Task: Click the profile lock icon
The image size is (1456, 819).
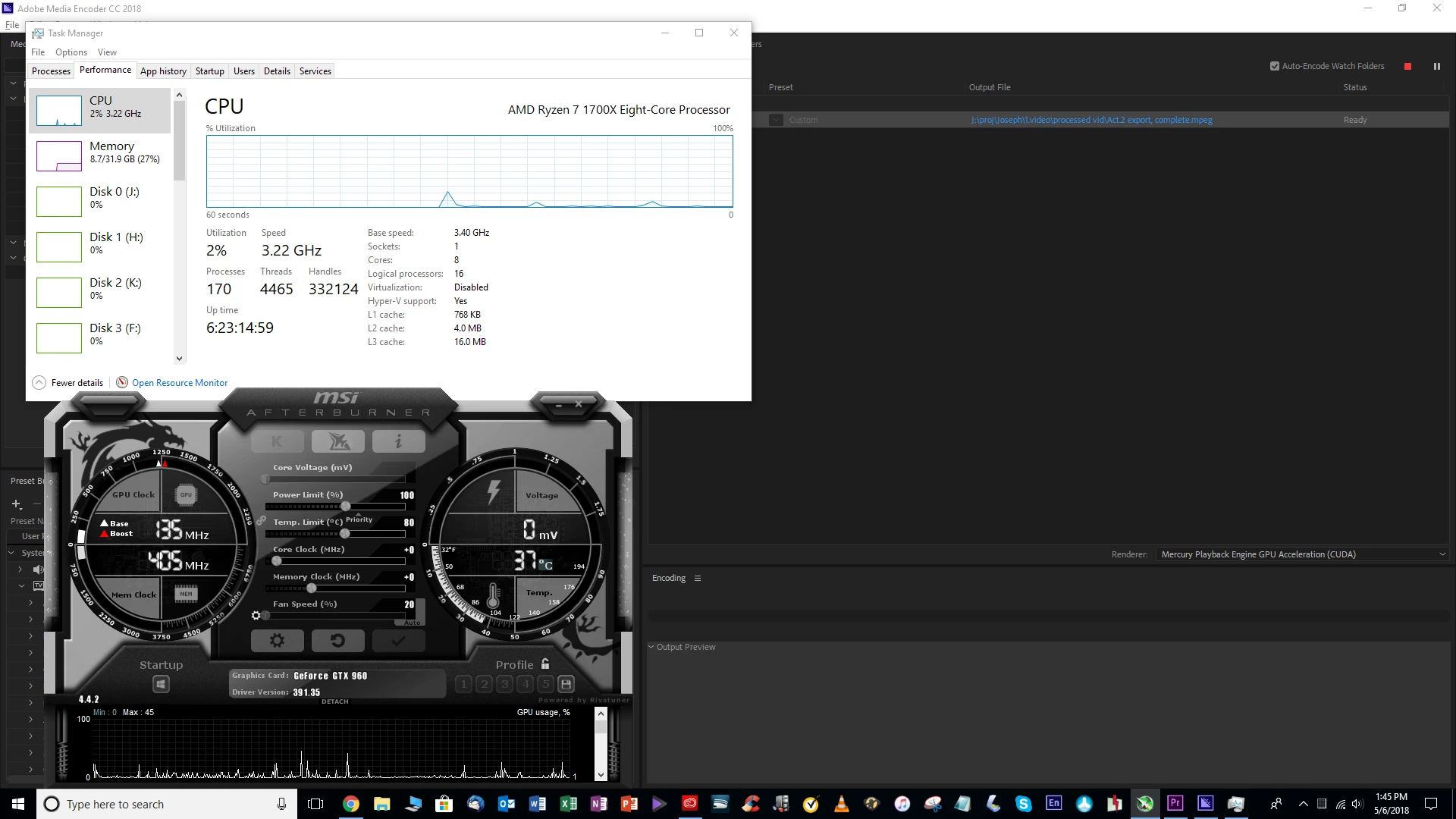Action: pos(545,664)
